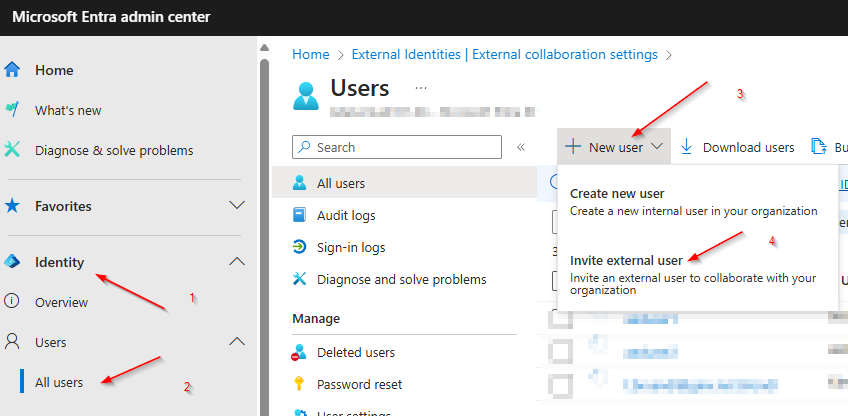Click the Diagnose and solve problems blade icon
This screenshot has width=848, height=416.
[x=299, y=279]
